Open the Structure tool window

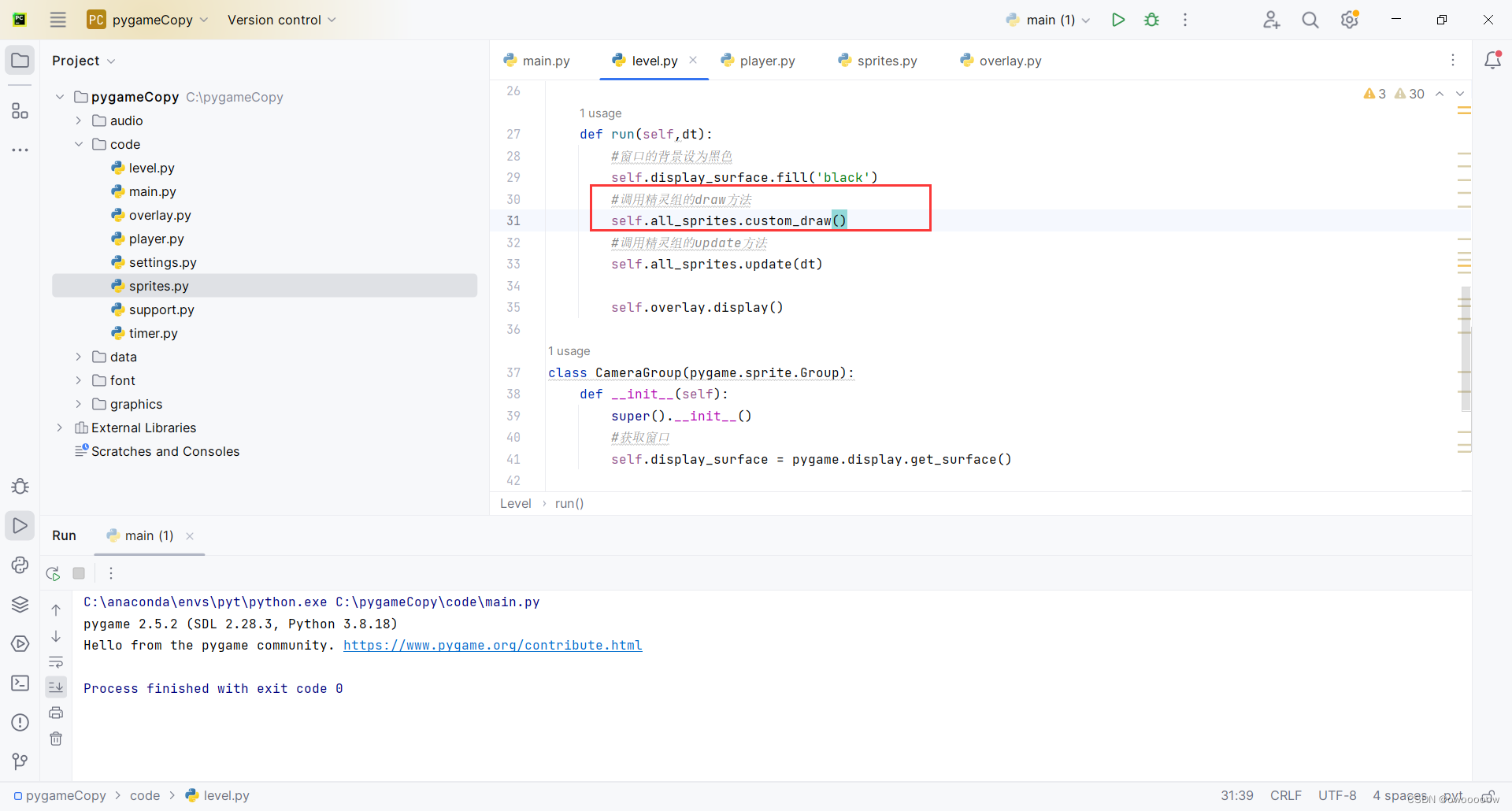coord(20,111)
